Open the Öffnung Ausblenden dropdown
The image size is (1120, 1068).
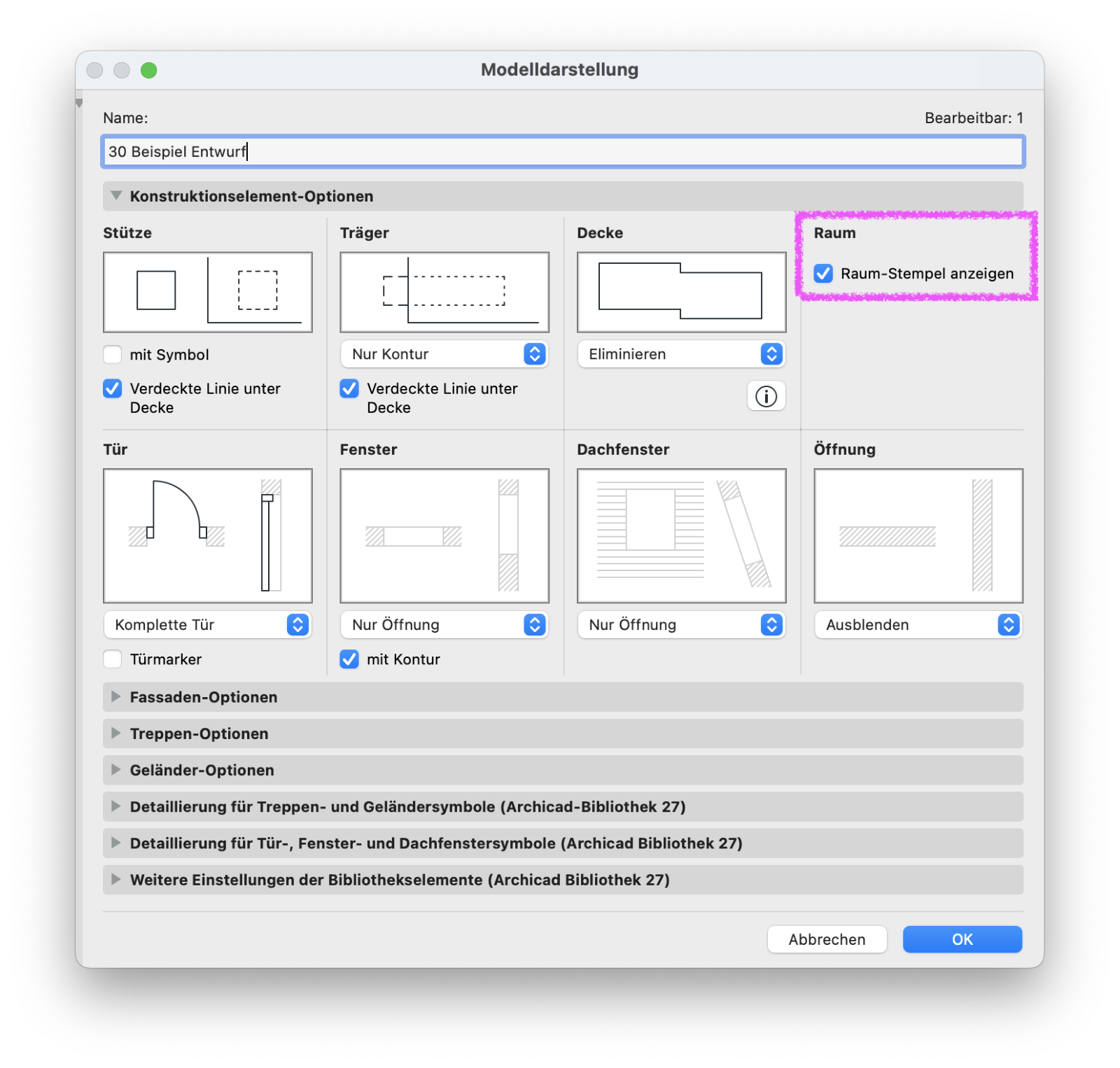click(918, 625)
